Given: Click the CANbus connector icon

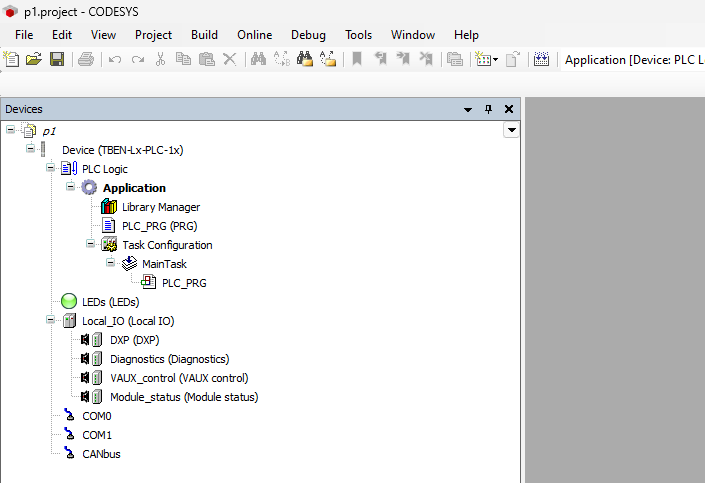Looking at the screenshot, I should (69, 453).
